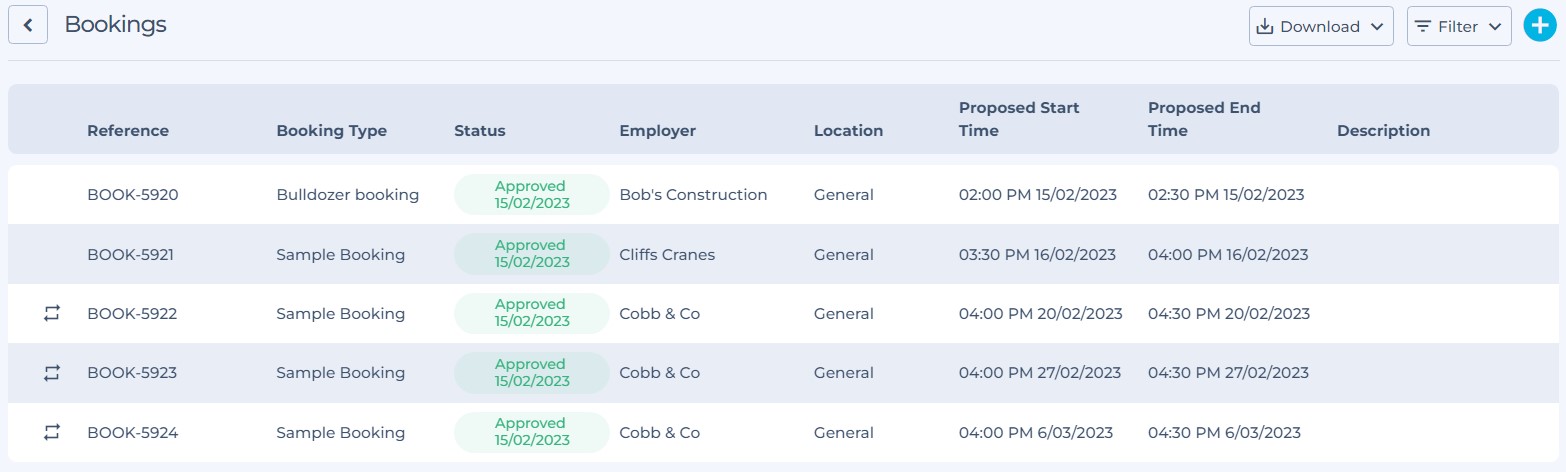
Task: Select the Cliffs Cranes employer cell
Action: [x=667, y=254]
